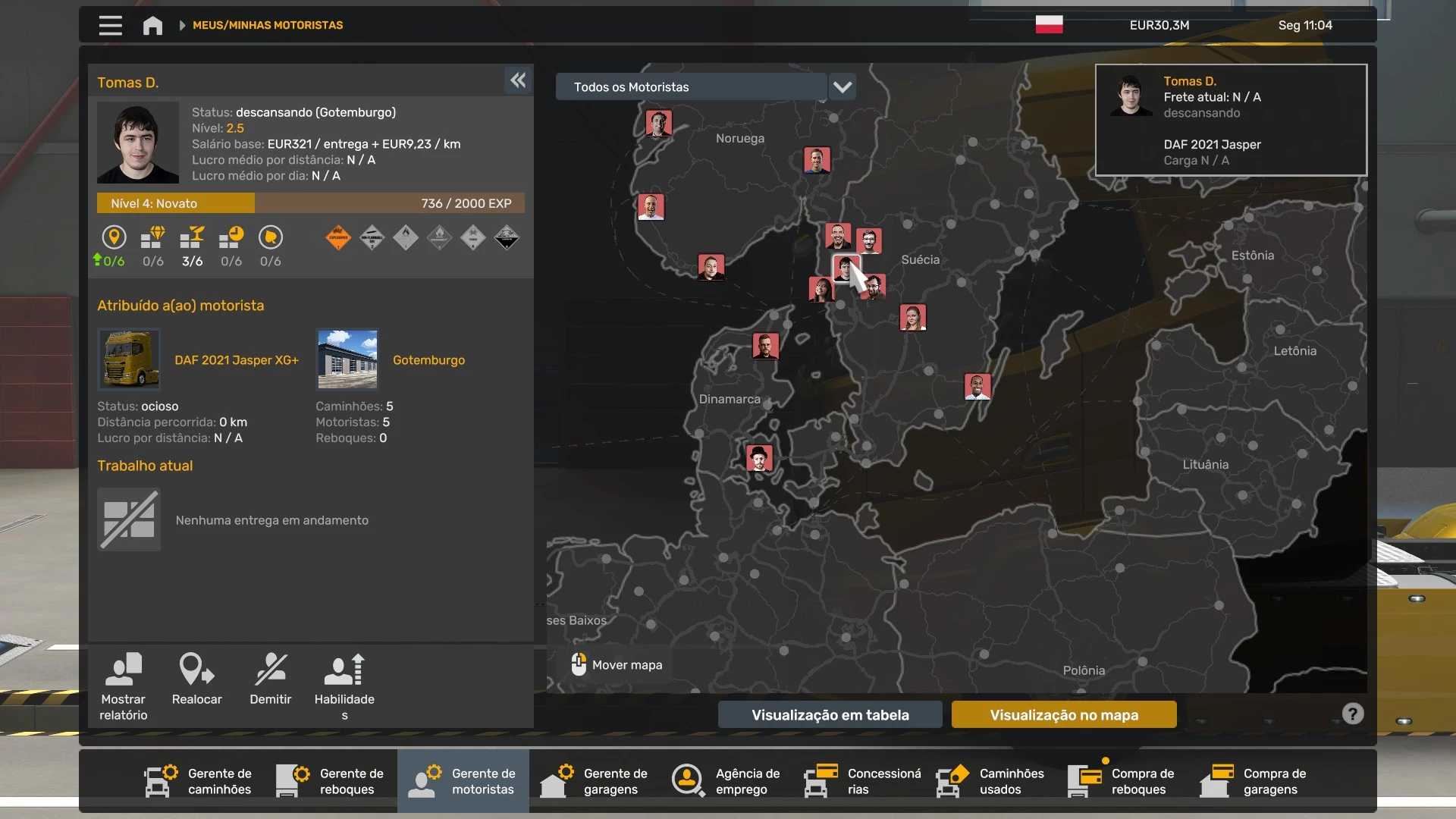
Task: Select driver portrait near Dinamarca label
Action: click(765, 346)
